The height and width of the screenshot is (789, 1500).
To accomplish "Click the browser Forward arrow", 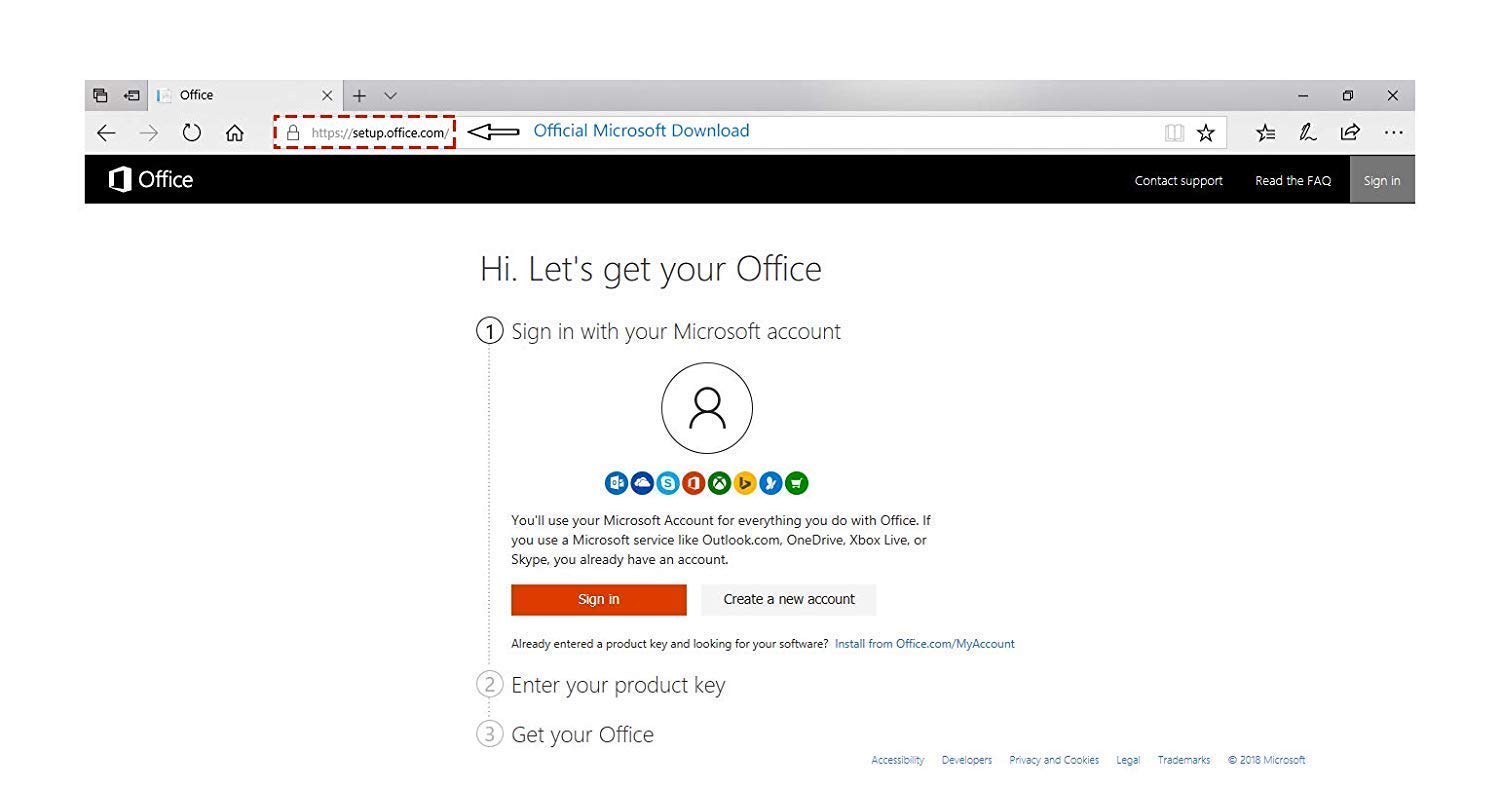I will (148, 133).
